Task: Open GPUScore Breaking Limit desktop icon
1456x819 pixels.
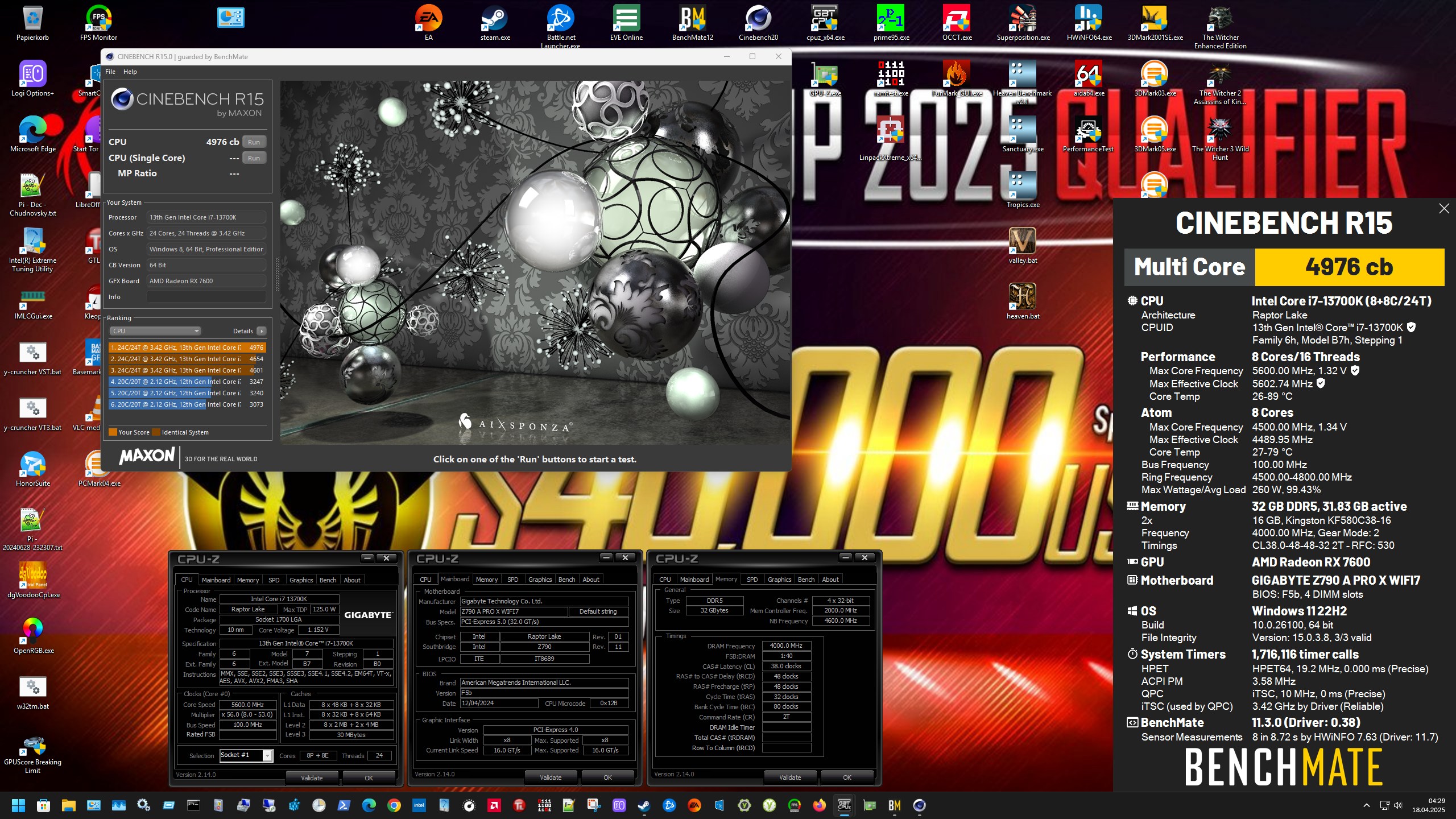Action: [x=33, y=754]
